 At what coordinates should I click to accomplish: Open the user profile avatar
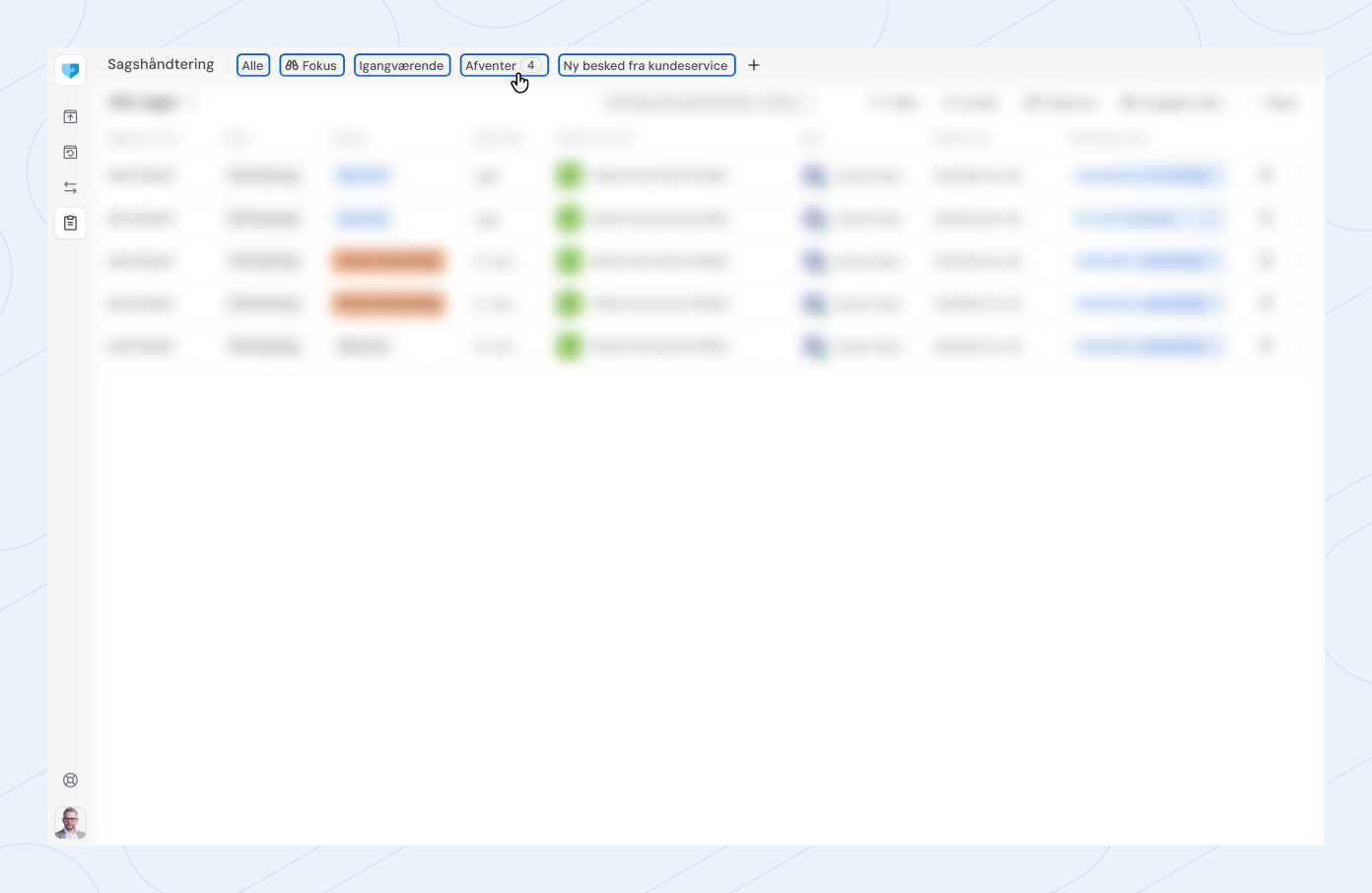[x=70, y=822]
